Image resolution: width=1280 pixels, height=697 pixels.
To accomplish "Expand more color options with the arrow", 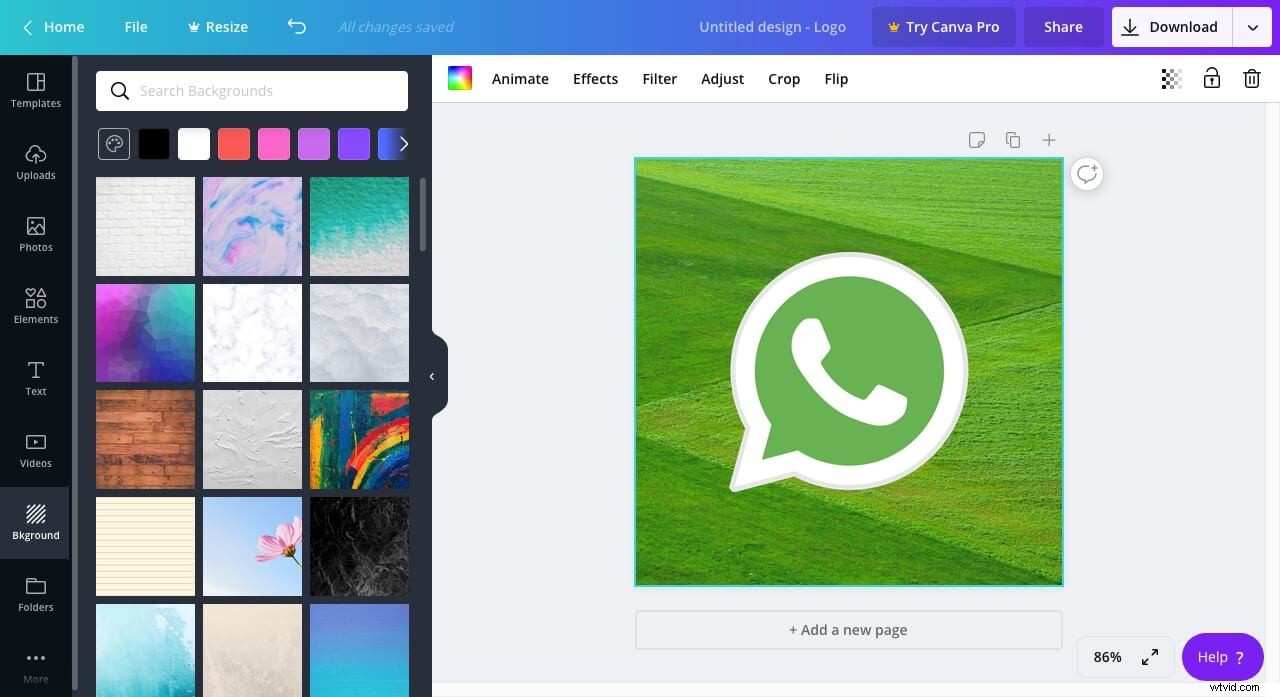I will [404, 143].
